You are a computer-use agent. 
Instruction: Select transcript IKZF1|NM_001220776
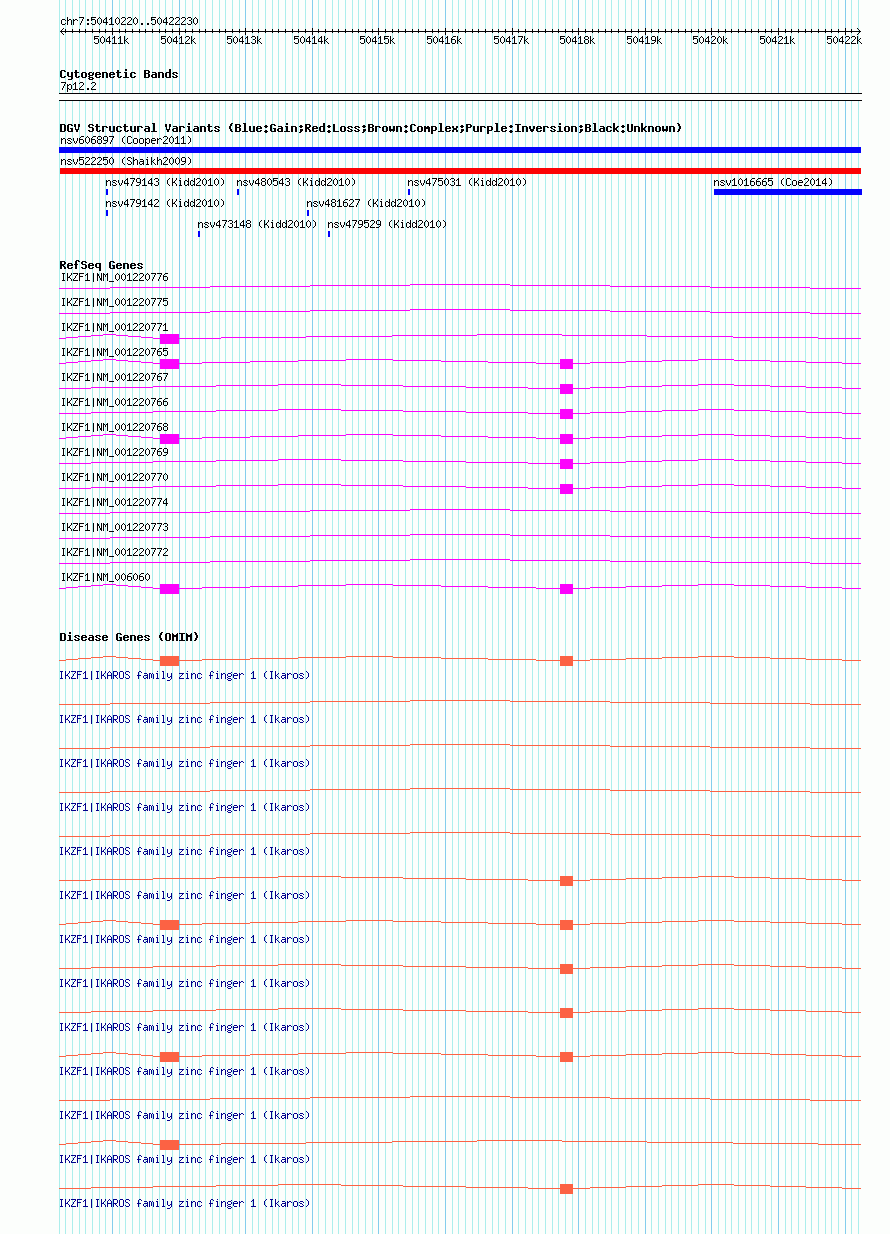click(115, 277)
